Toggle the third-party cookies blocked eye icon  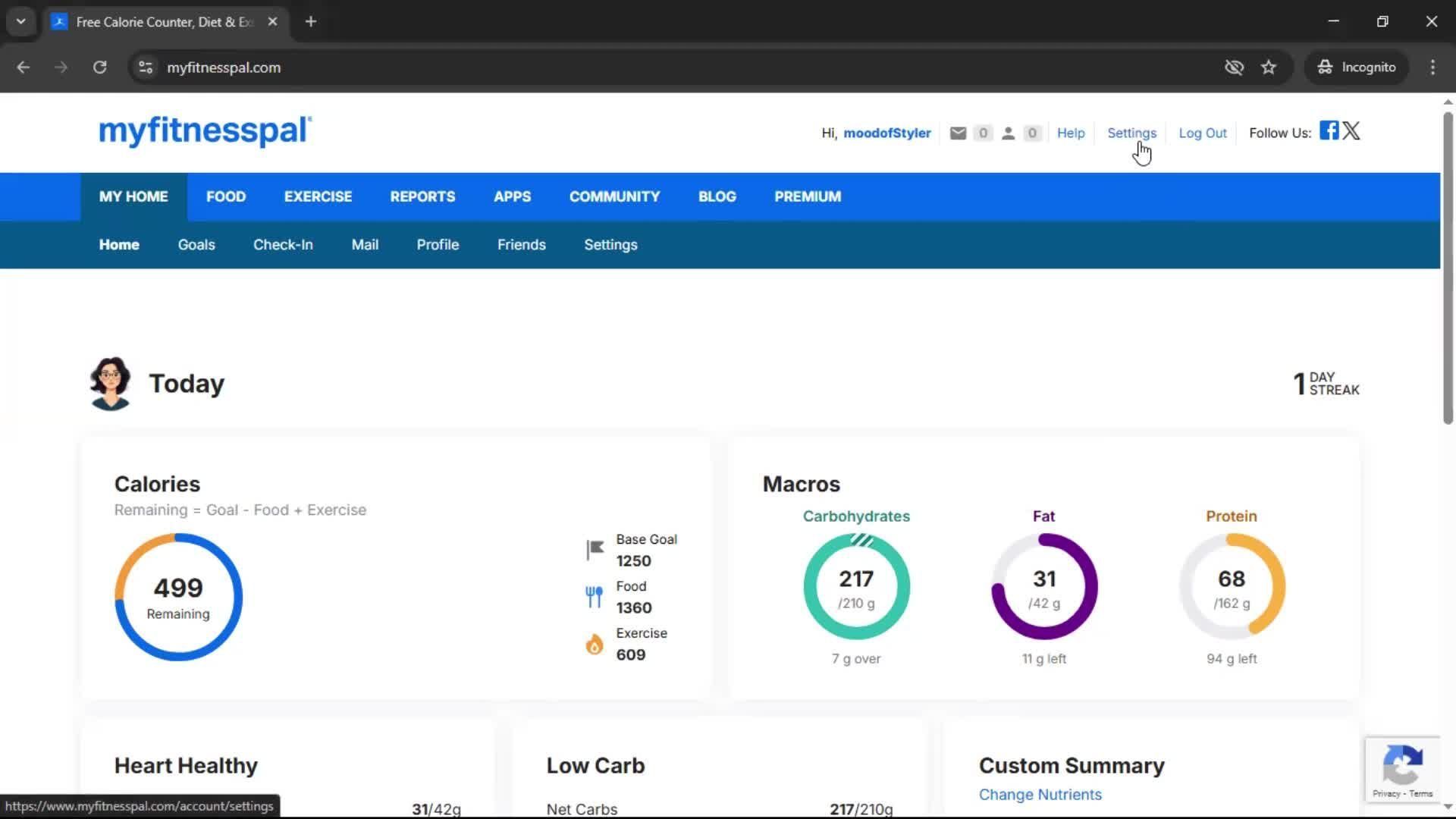1234,67
